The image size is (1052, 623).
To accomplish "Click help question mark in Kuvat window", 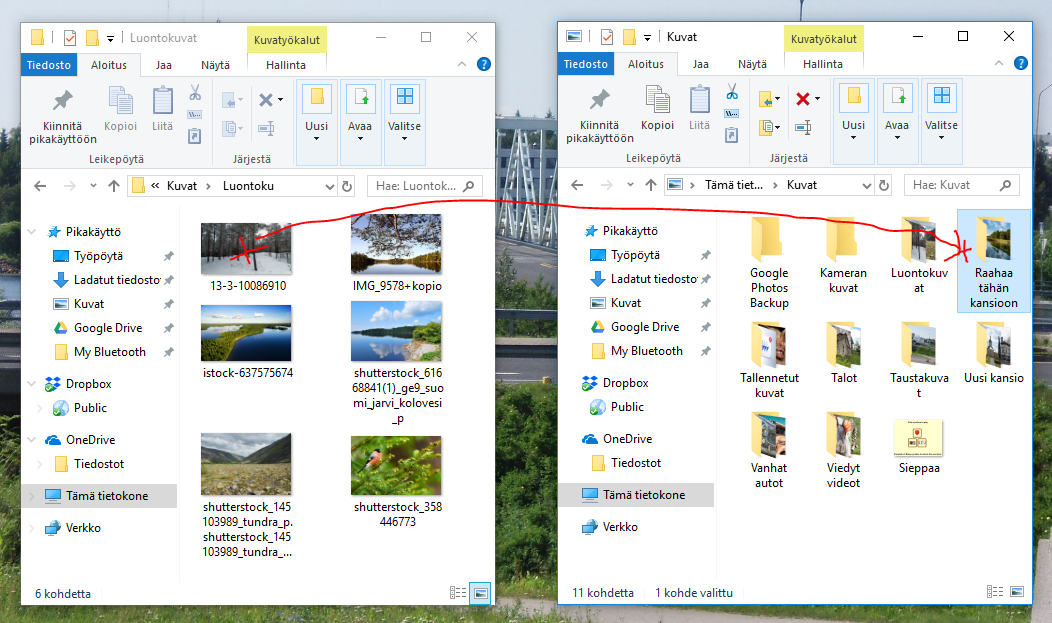I will pyautogui.click(x=1020, y=63).
